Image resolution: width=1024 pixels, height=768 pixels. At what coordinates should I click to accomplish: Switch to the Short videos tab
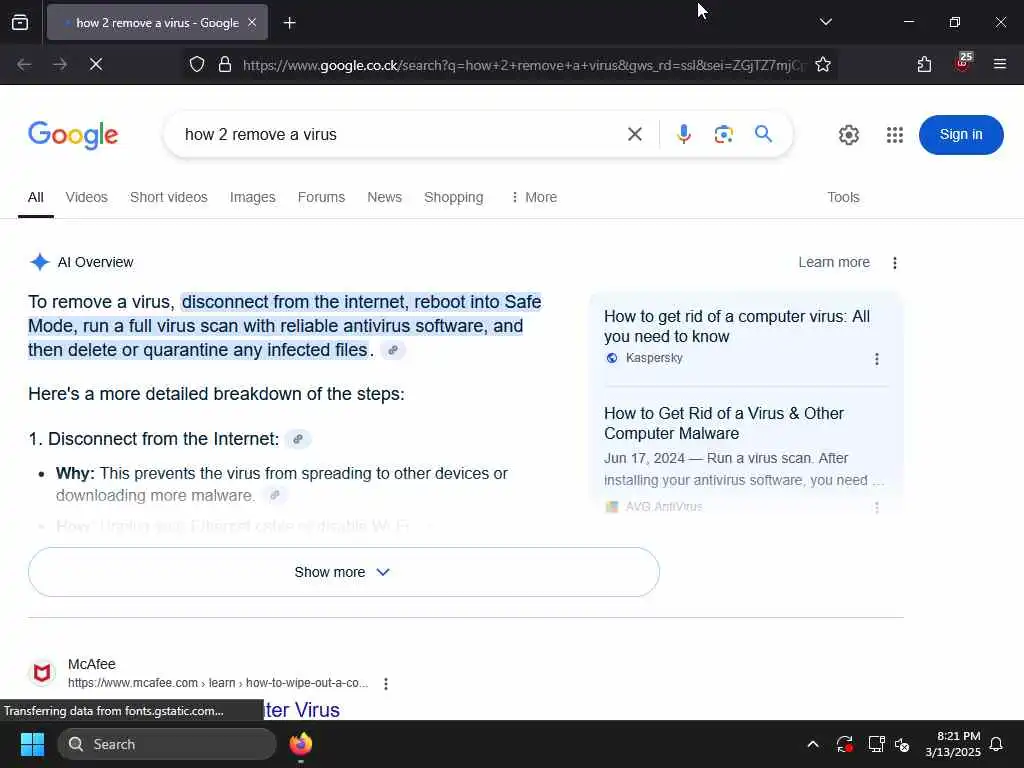pos(168,197)
